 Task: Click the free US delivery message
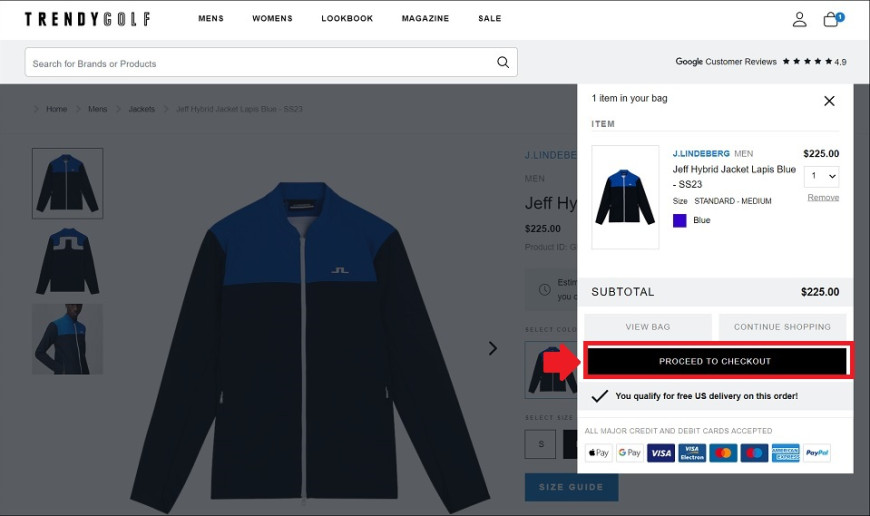[706, 396]
